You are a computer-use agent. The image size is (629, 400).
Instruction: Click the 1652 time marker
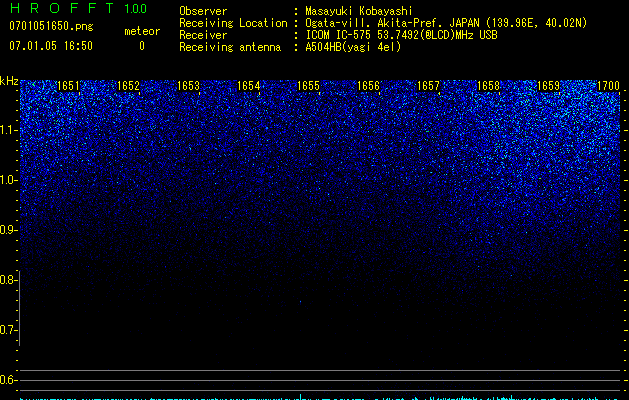[x=128, y=86]
